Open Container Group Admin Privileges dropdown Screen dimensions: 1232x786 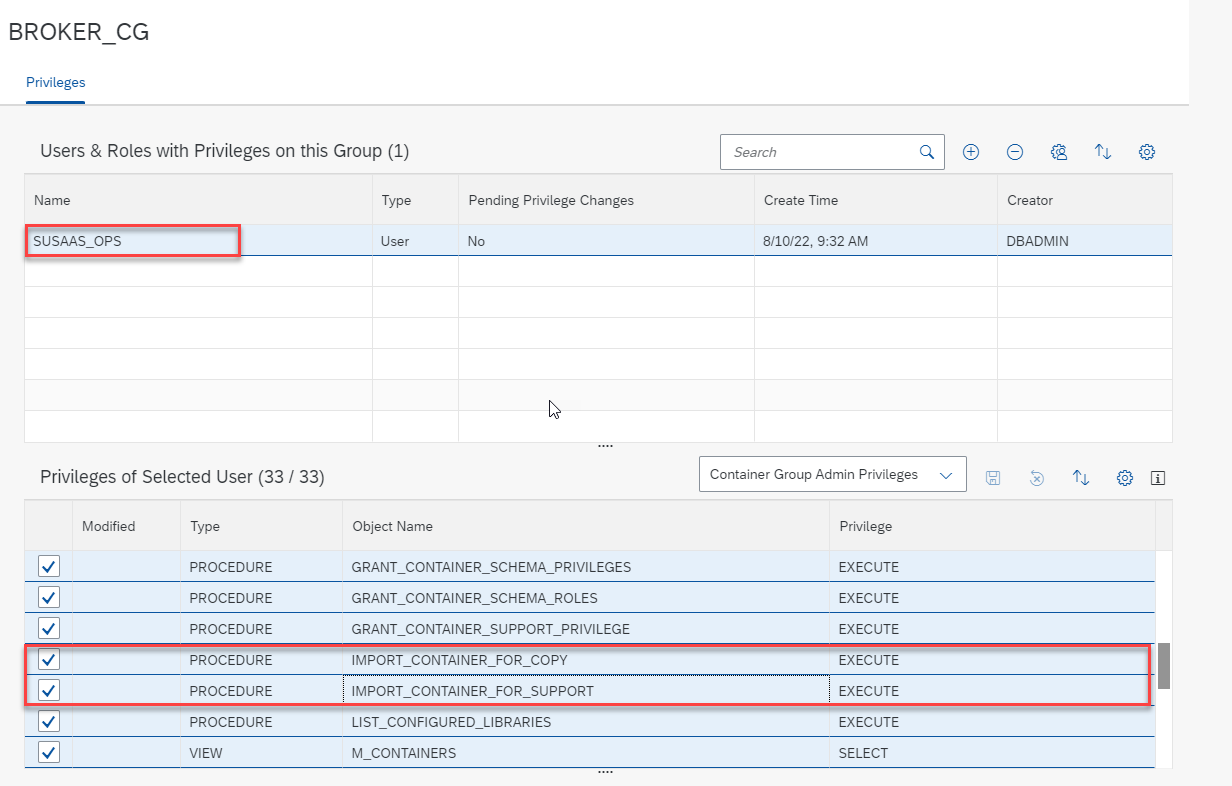(x=833, y=475)
